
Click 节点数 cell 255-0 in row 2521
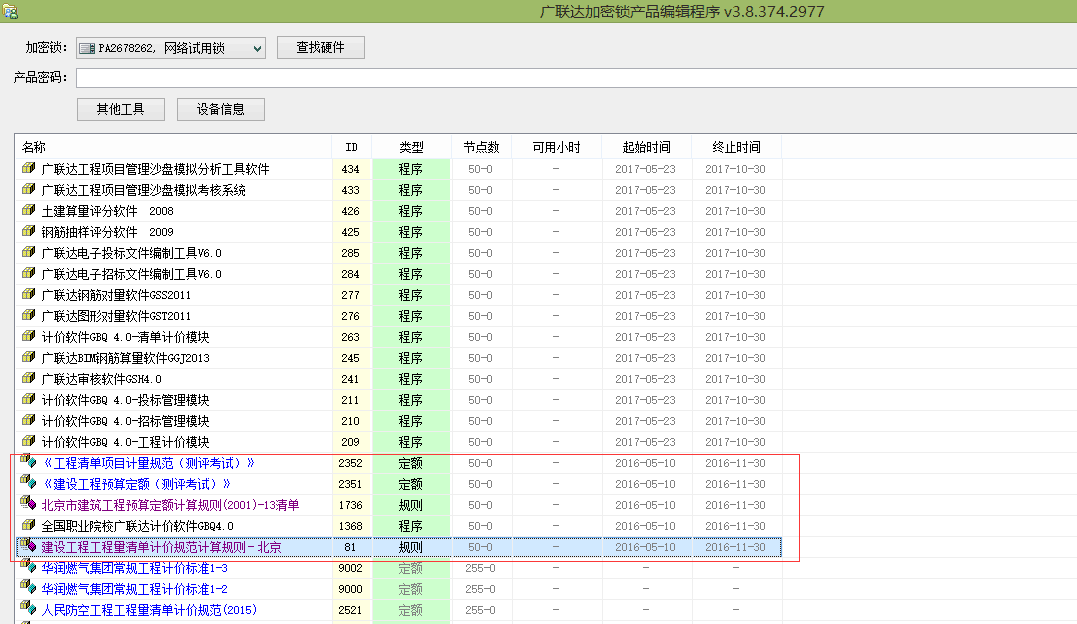pyautogui.click(x=481, y=610)
